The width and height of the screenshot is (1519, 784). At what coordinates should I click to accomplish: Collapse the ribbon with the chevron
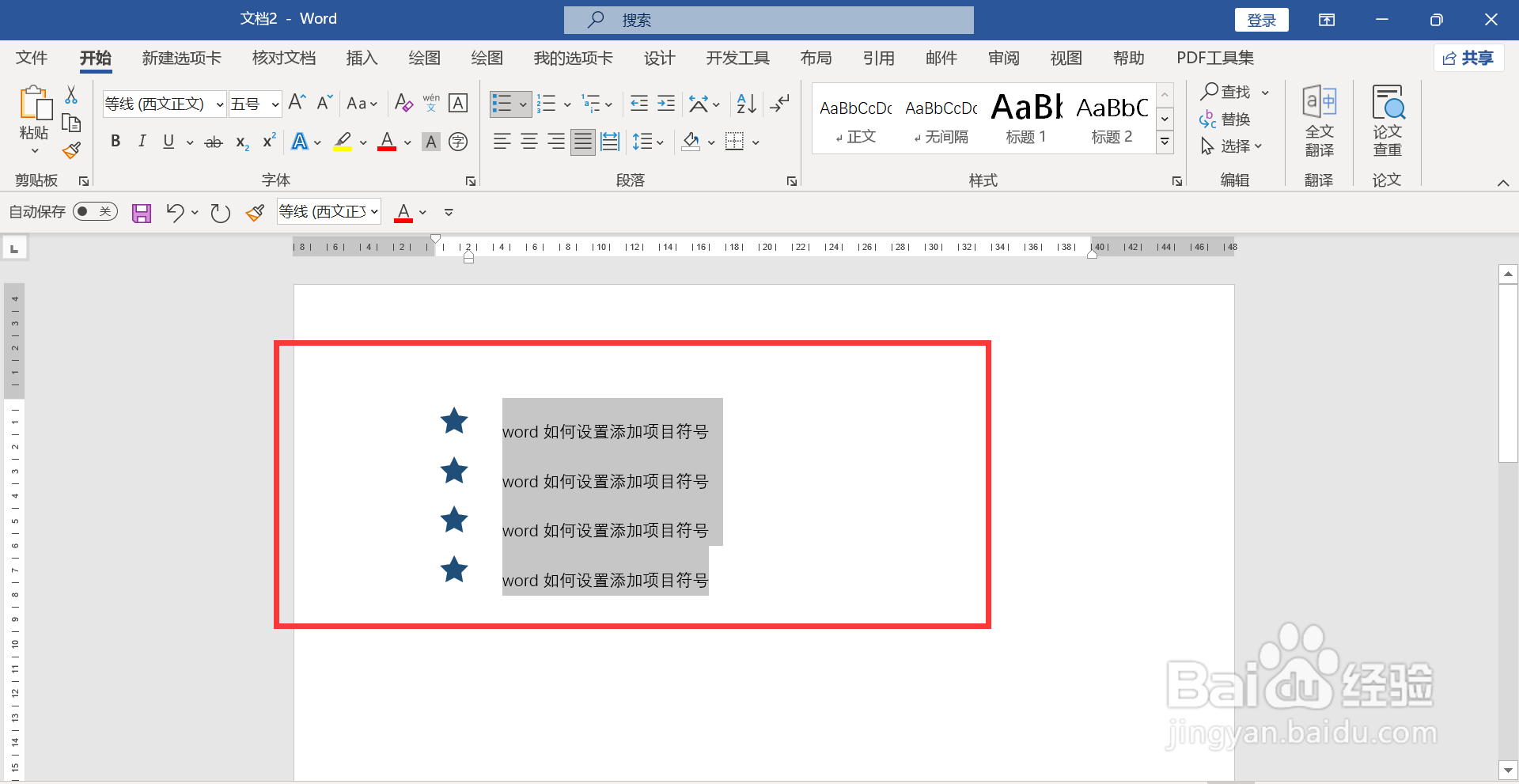[1502, 183]
